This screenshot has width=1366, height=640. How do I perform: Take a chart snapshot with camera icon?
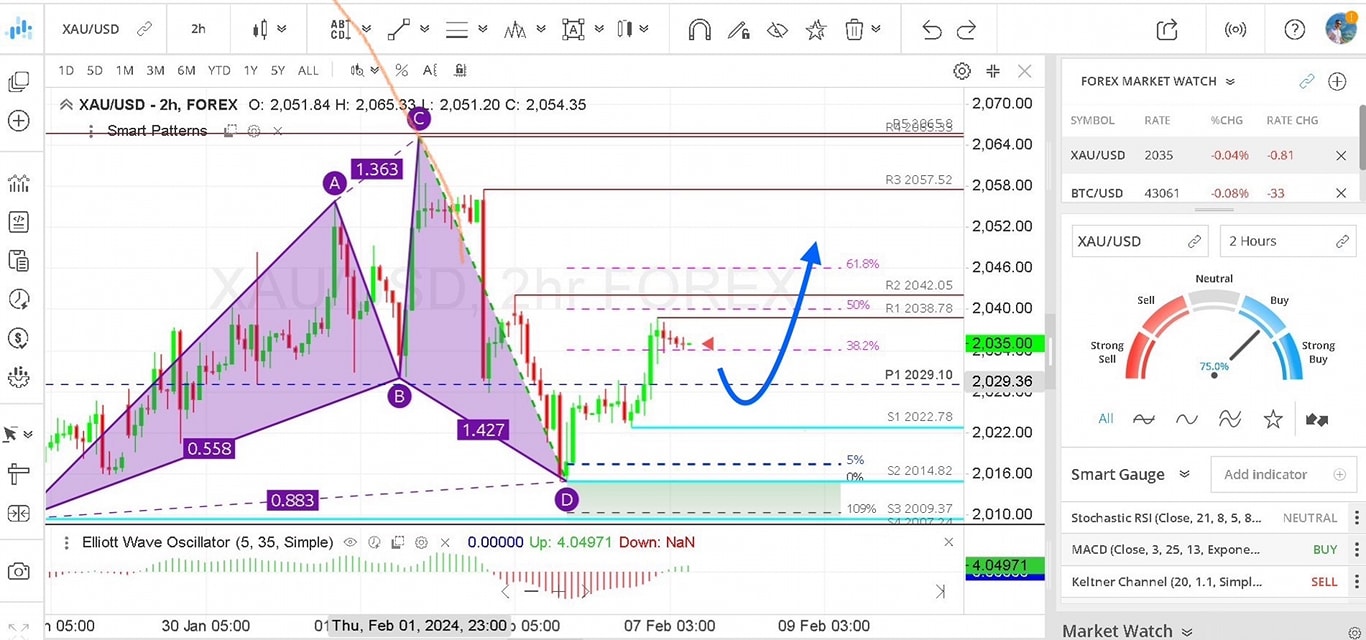[x=18, y=572]
